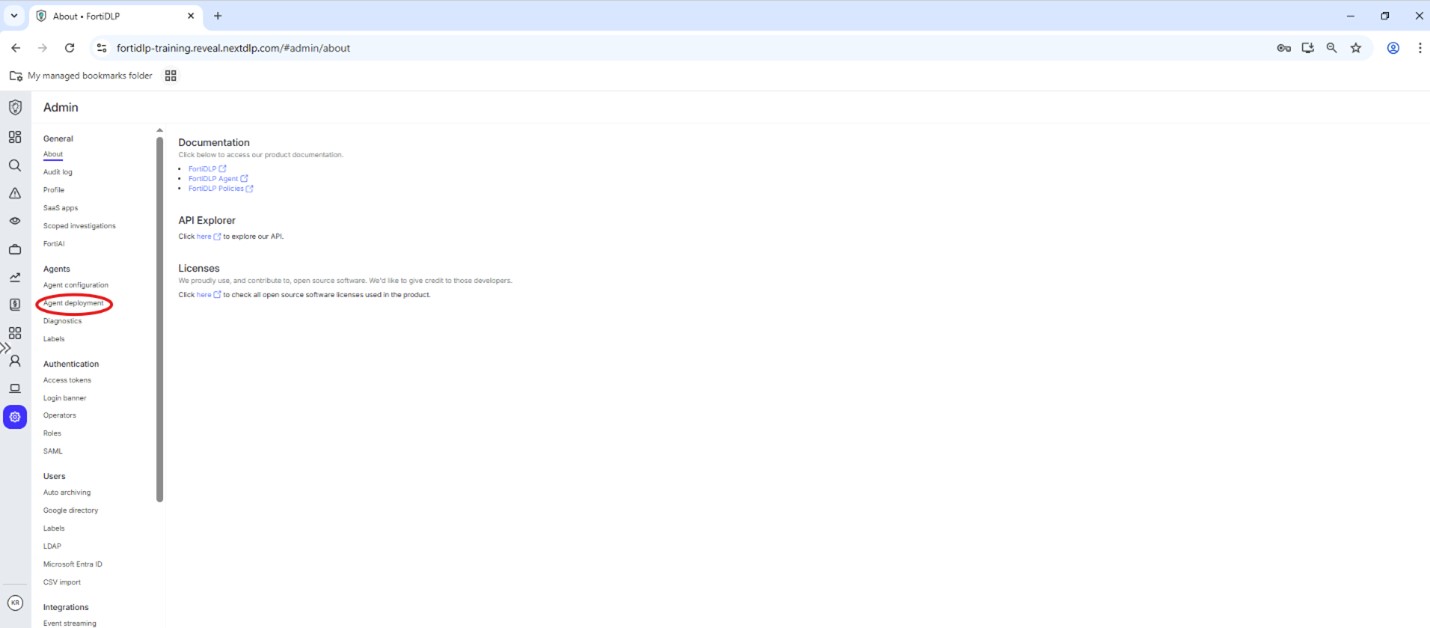The width and height of the screenshot is (1430, 628).
Task: Click the external-link icon beside FortiDLP Agent
Action: tap(244, 179)
